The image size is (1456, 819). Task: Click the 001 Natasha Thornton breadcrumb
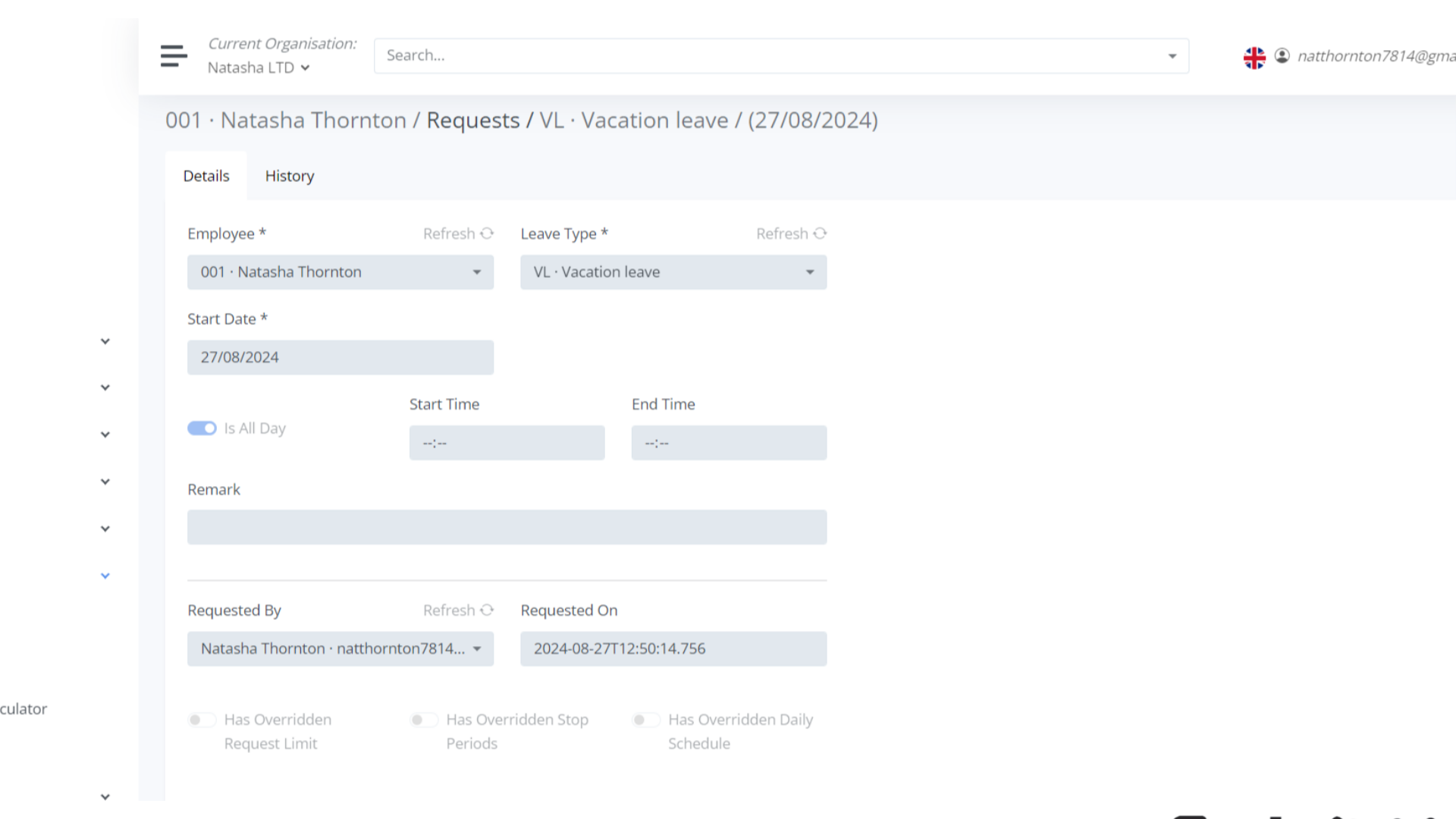284,120
